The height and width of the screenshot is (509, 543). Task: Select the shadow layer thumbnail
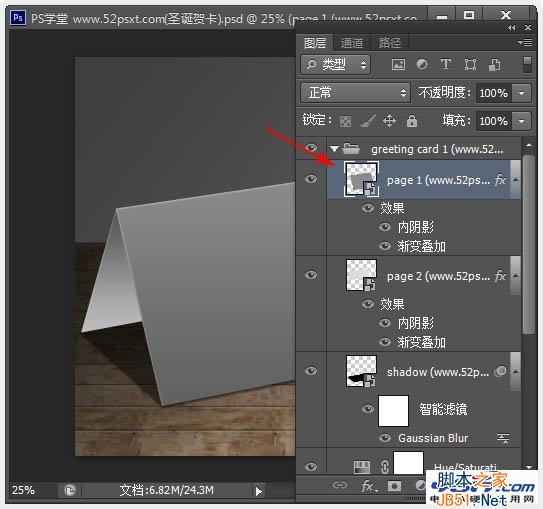pyautogui.click(x=362, y=371)
